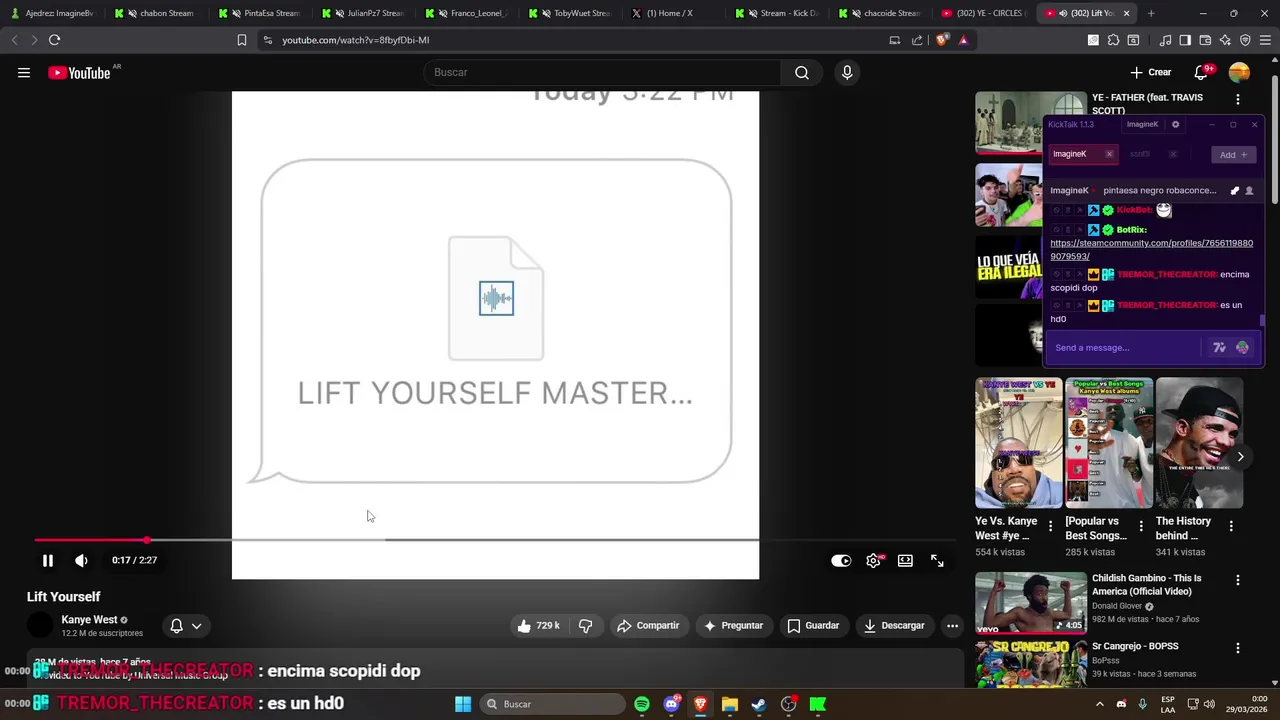Open more actions menu beside Descargar
The height and width of the screenshot is (720, 1280).
(952, 626)
